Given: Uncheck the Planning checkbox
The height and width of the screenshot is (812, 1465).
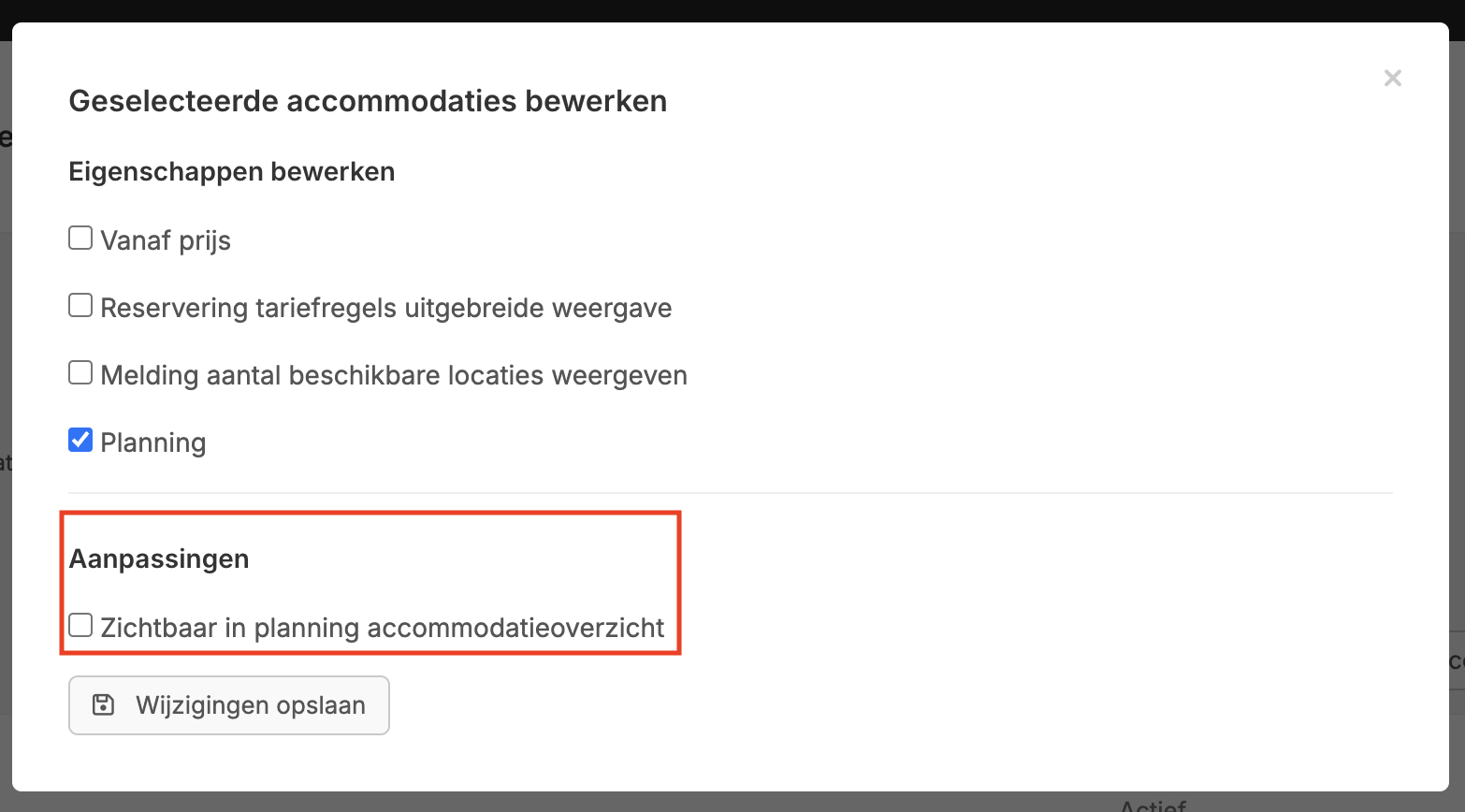Looking at the screenshot, I should tap(80, 441).
